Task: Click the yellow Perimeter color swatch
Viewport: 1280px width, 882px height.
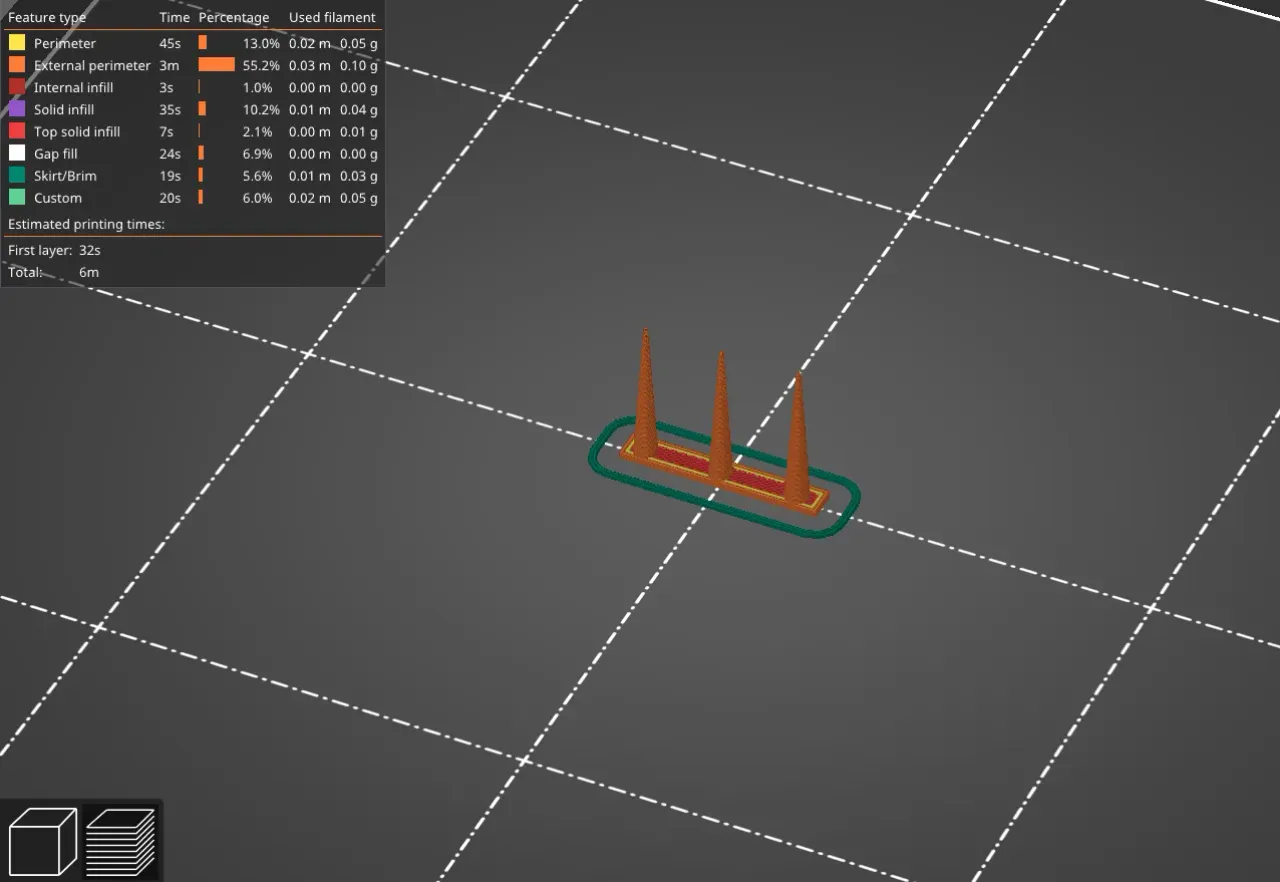Action: (x=15, y=43)
